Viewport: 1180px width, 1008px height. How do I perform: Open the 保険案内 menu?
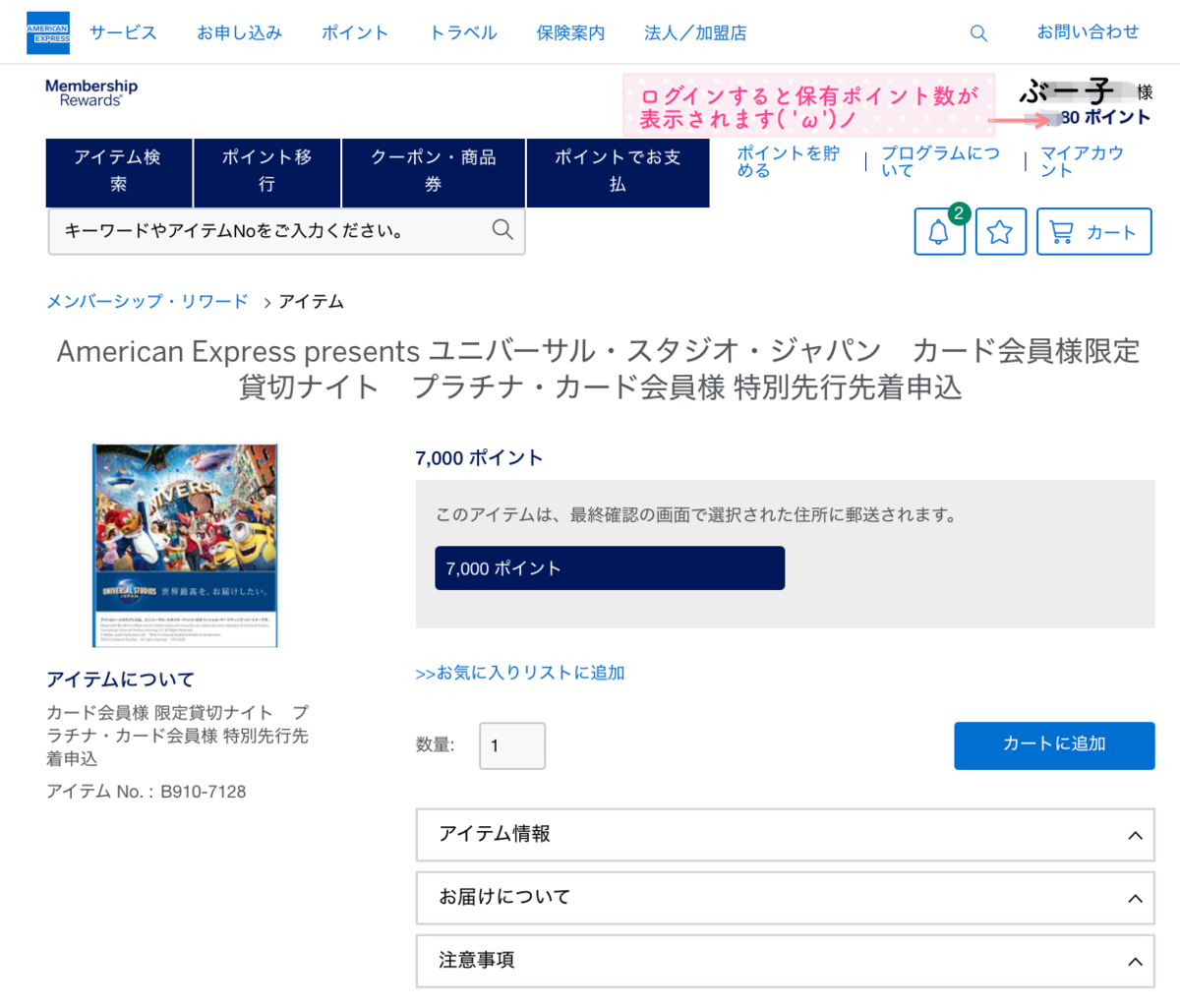coord(570,32)
